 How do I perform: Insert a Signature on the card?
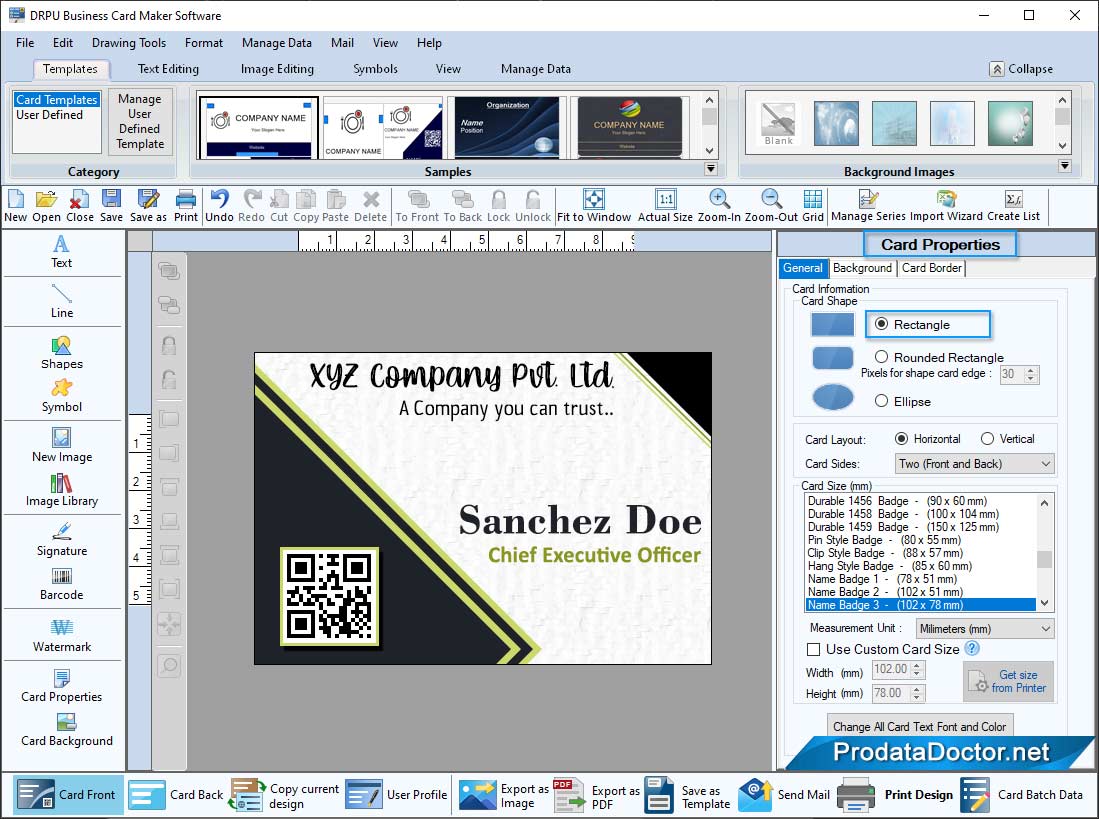pos(62,539)
